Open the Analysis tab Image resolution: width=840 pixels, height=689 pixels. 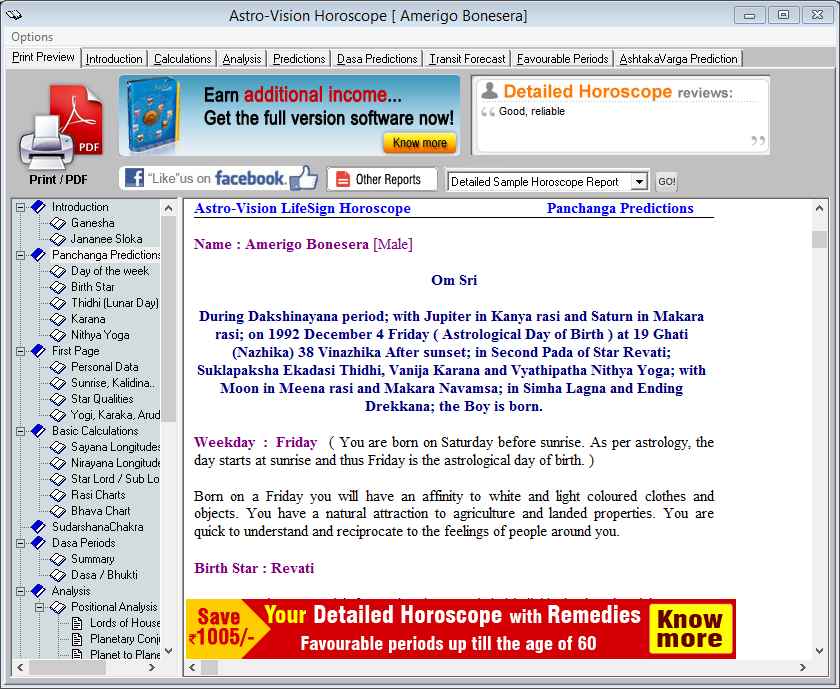[x=242, y=58]
